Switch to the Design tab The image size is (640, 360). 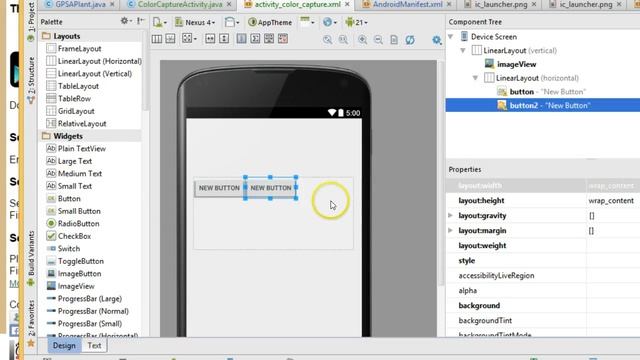(64, 345)
